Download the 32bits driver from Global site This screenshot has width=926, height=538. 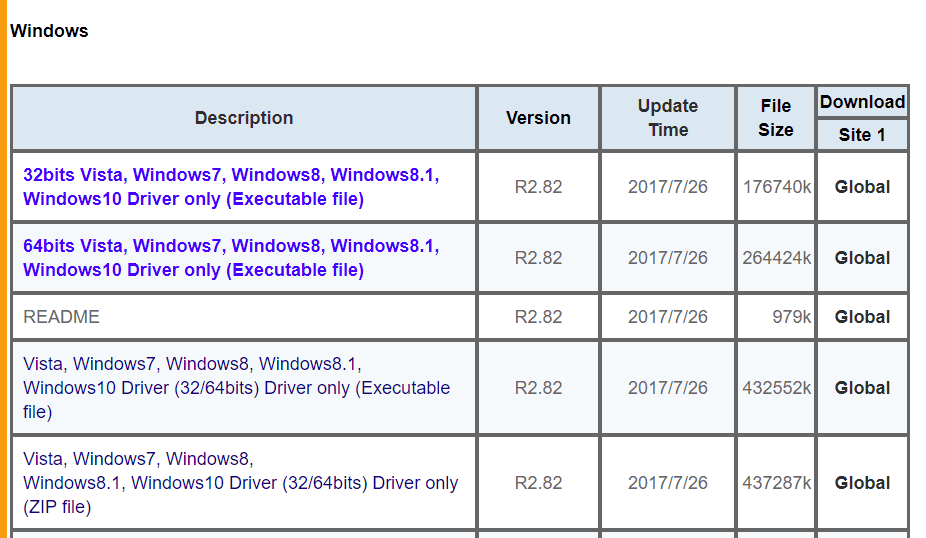[862, 187]
